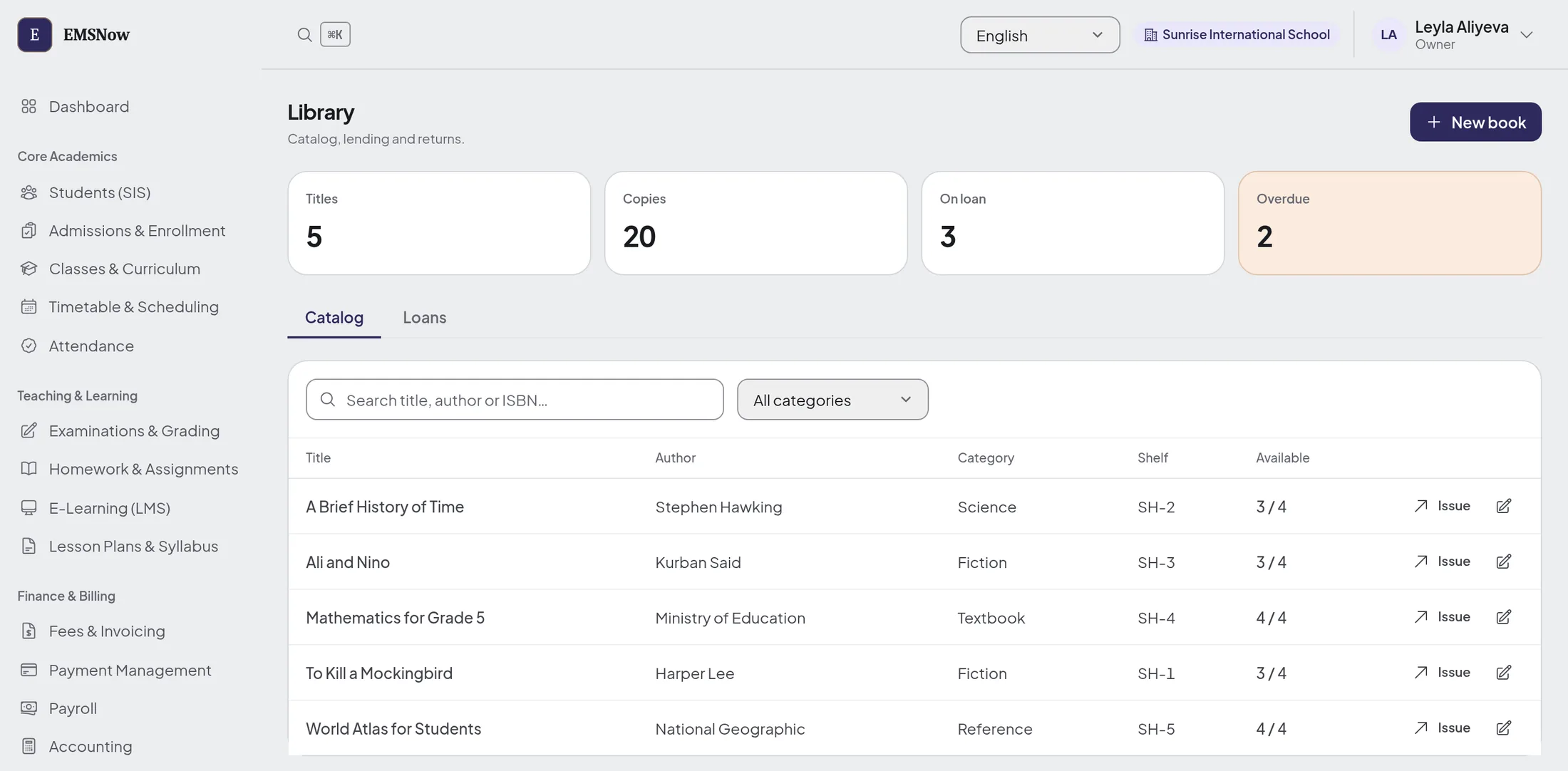
Task: Click the Admissions & Enrollment clipboard icon
Action: pos(29,231)
